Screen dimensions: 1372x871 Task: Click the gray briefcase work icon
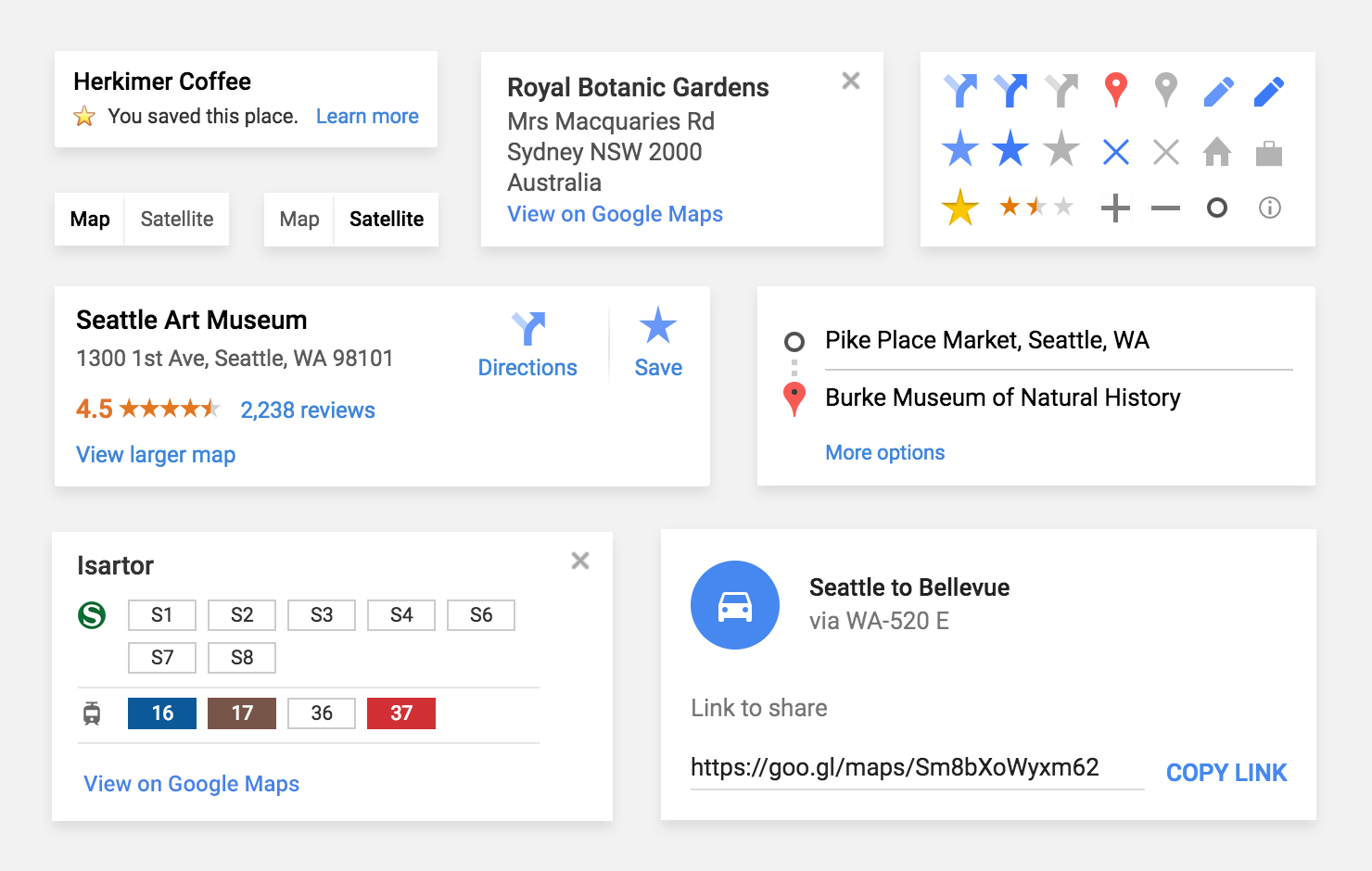pos(1268,153)
